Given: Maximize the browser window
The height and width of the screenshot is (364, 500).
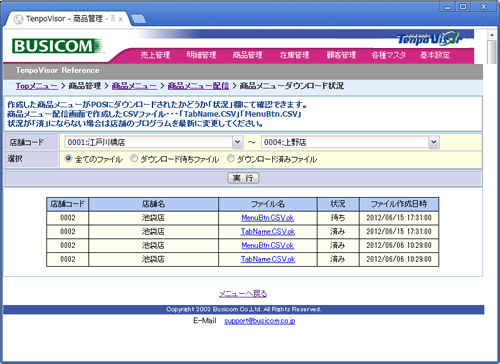Looking at the screenshot, I should tap(463, 6).
